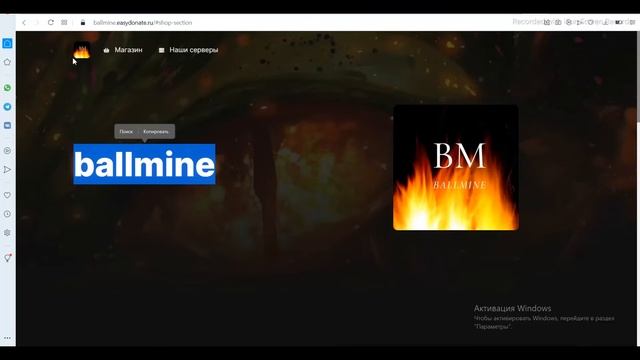Open the heart bookmarks icon in the sidebar

click(x=7, y=195)
